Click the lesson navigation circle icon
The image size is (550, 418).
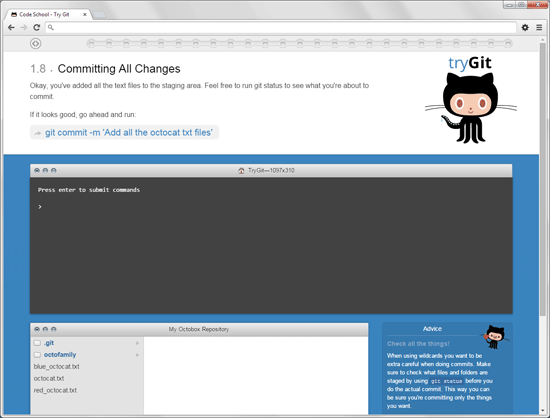35,43
